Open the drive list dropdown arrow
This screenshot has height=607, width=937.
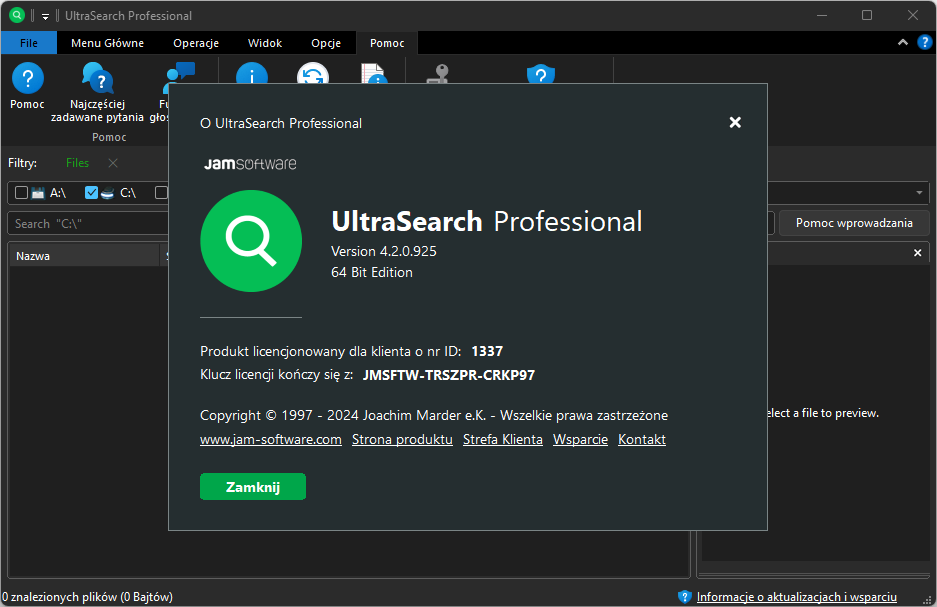click(x=919, y=193)
